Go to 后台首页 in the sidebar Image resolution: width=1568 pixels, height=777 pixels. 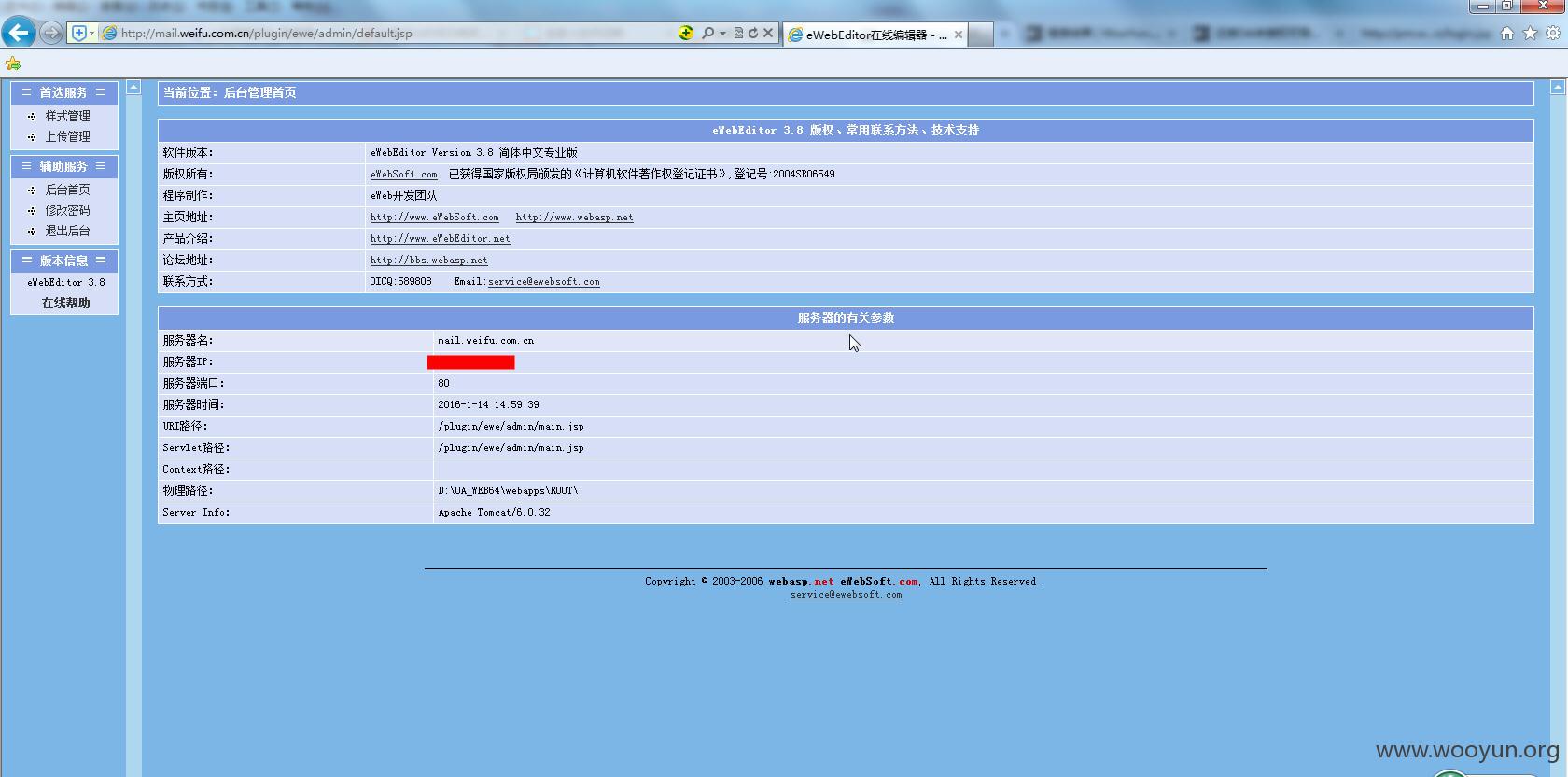point(68,190)
